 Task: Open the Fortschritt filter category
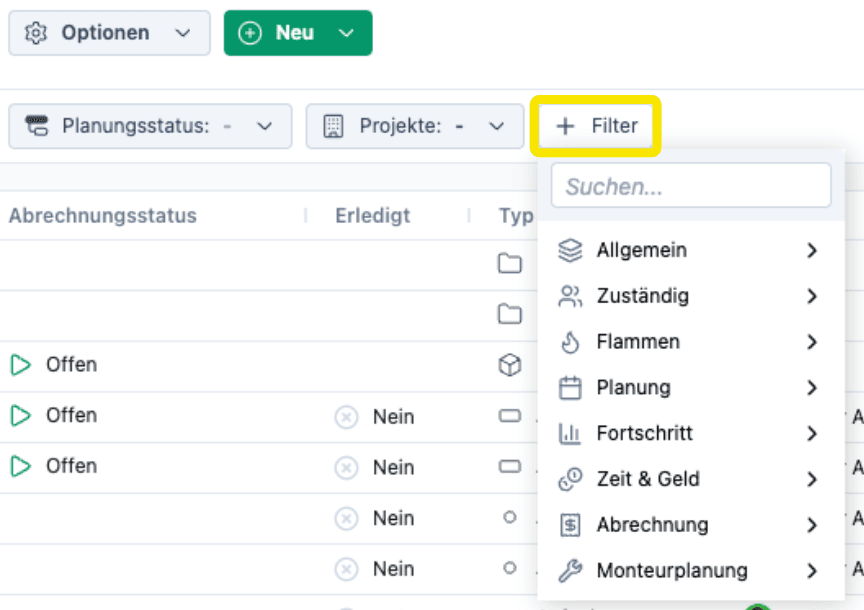[690, 433]
